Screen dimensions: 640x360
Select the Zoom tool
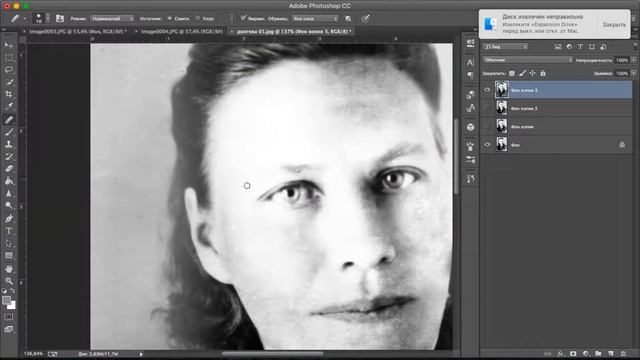(x=9, y=281)
